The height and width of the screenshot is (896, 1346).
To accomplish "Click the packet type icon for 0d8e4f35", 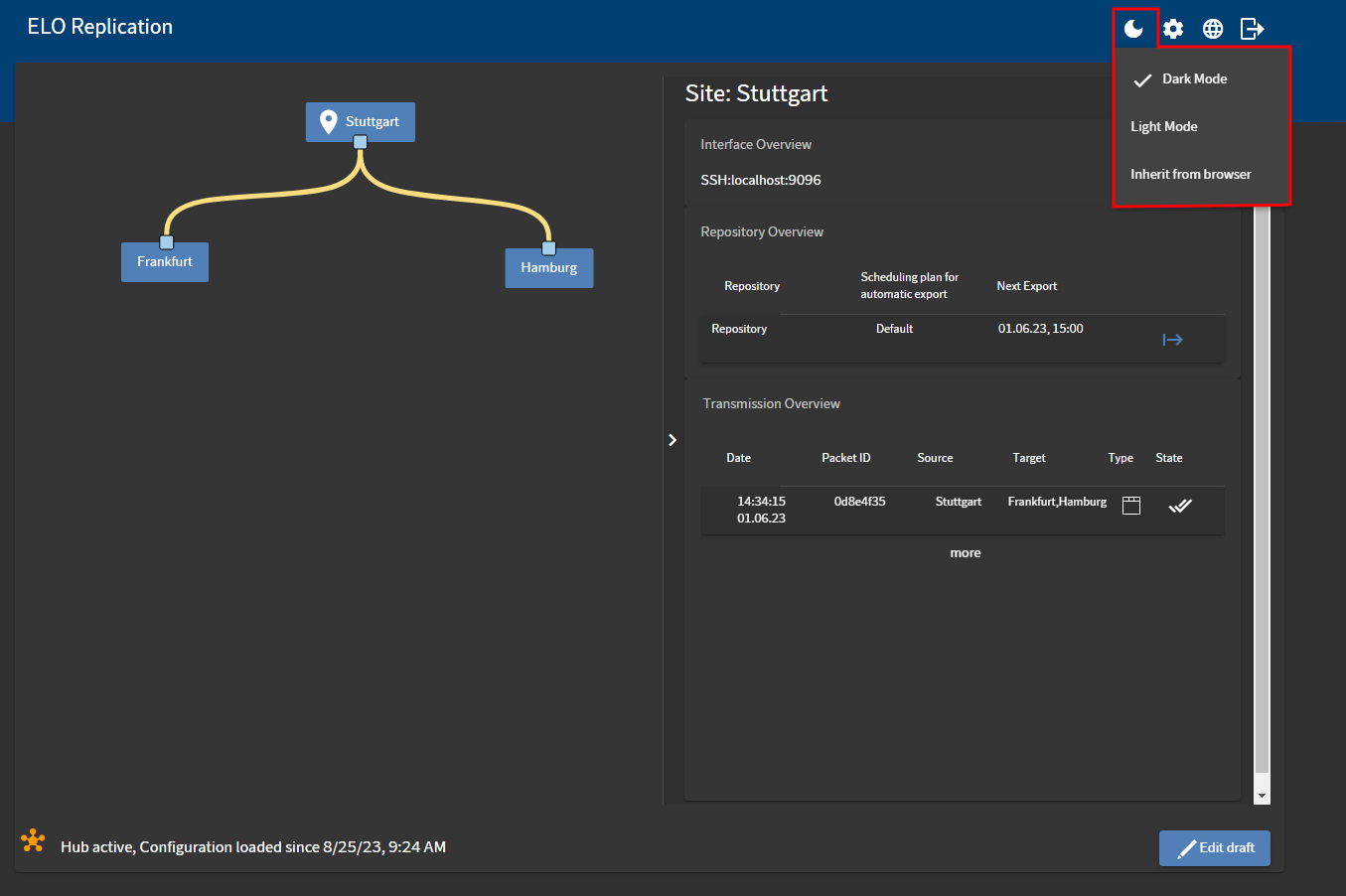I will (x=1131, y=506).
